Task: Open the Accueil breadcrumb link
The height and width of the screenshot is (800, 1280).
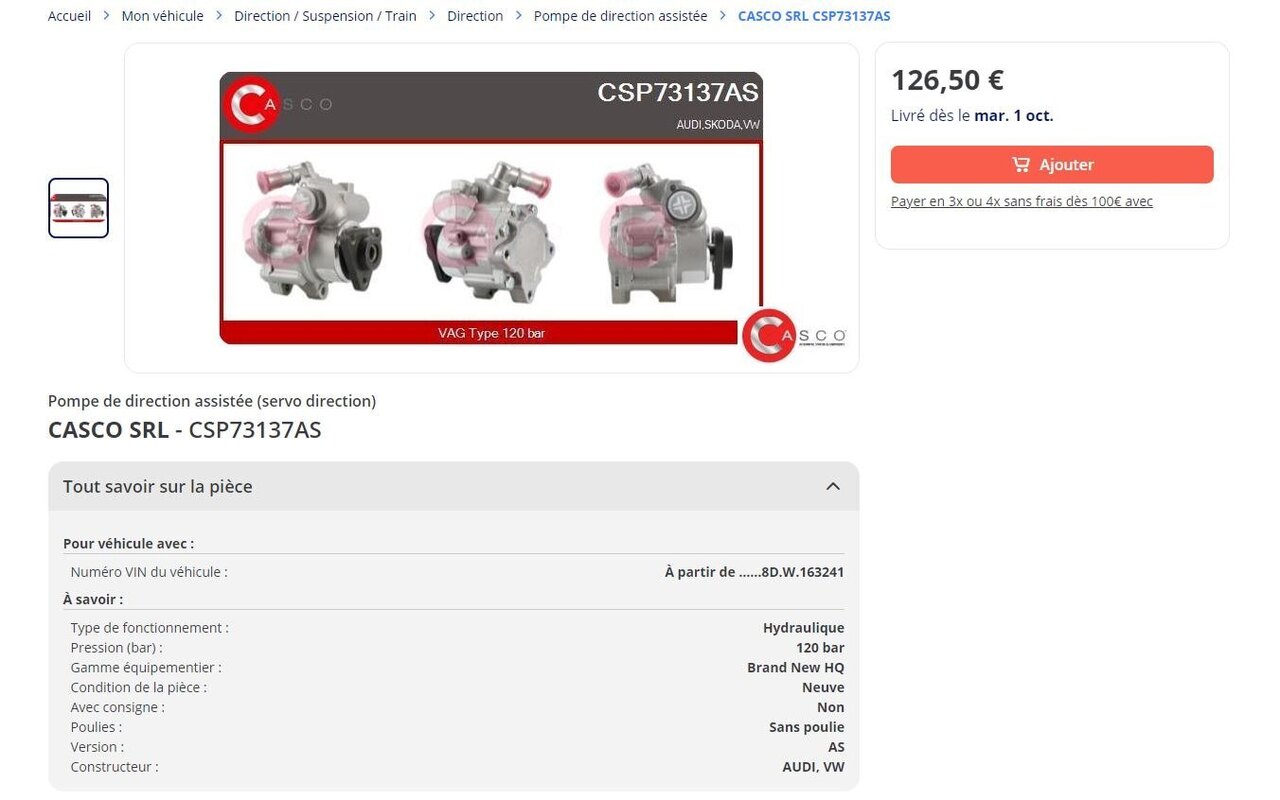Action: [69, 16]
